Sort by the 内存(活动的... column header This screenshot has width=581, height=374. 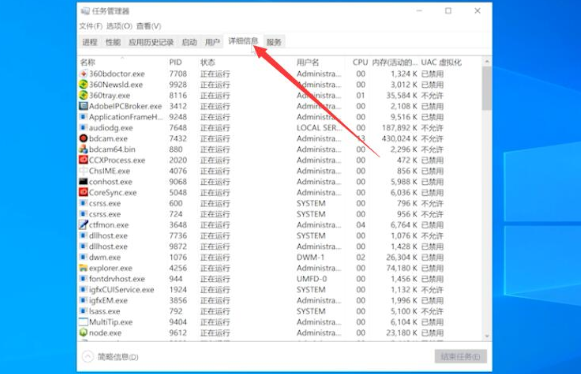(395, 62)
